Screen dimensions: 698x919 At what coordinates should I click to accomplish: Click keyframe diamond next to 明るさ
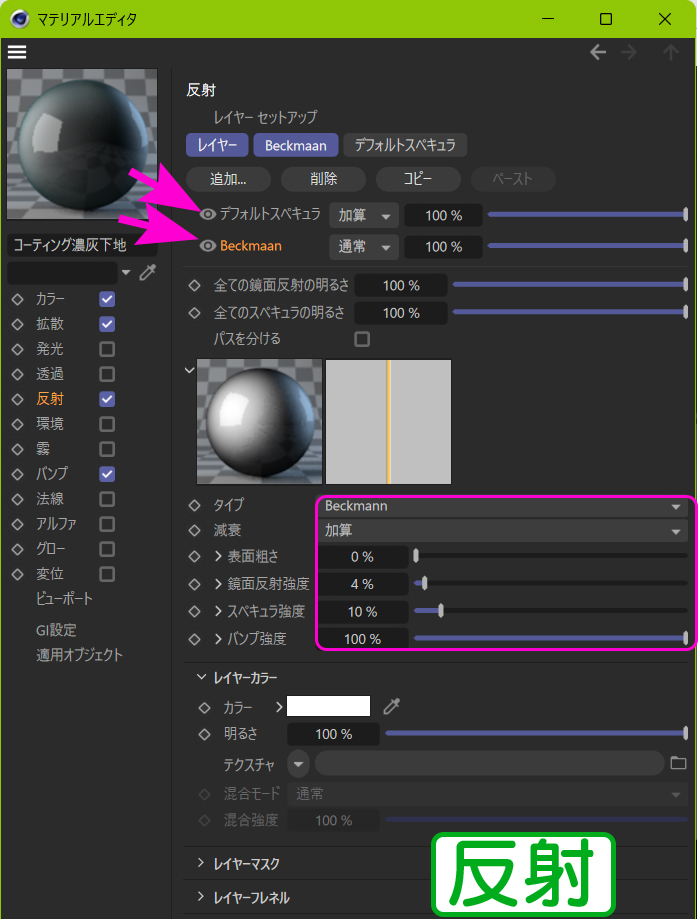pos(204,734)
